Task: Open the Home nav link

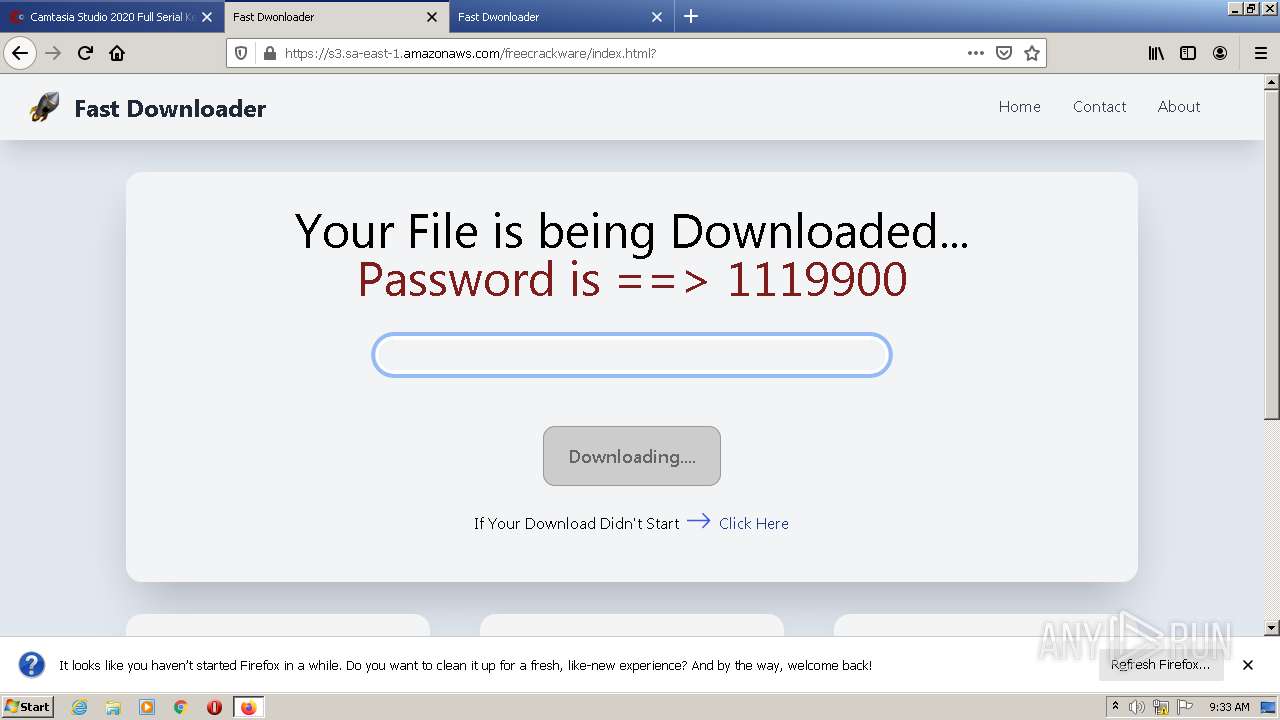Action: [1019, 107]
